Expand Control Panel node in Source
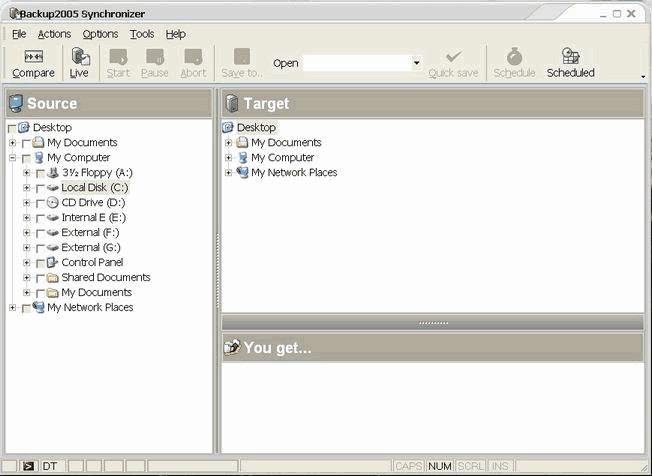 tap(27, 263)
